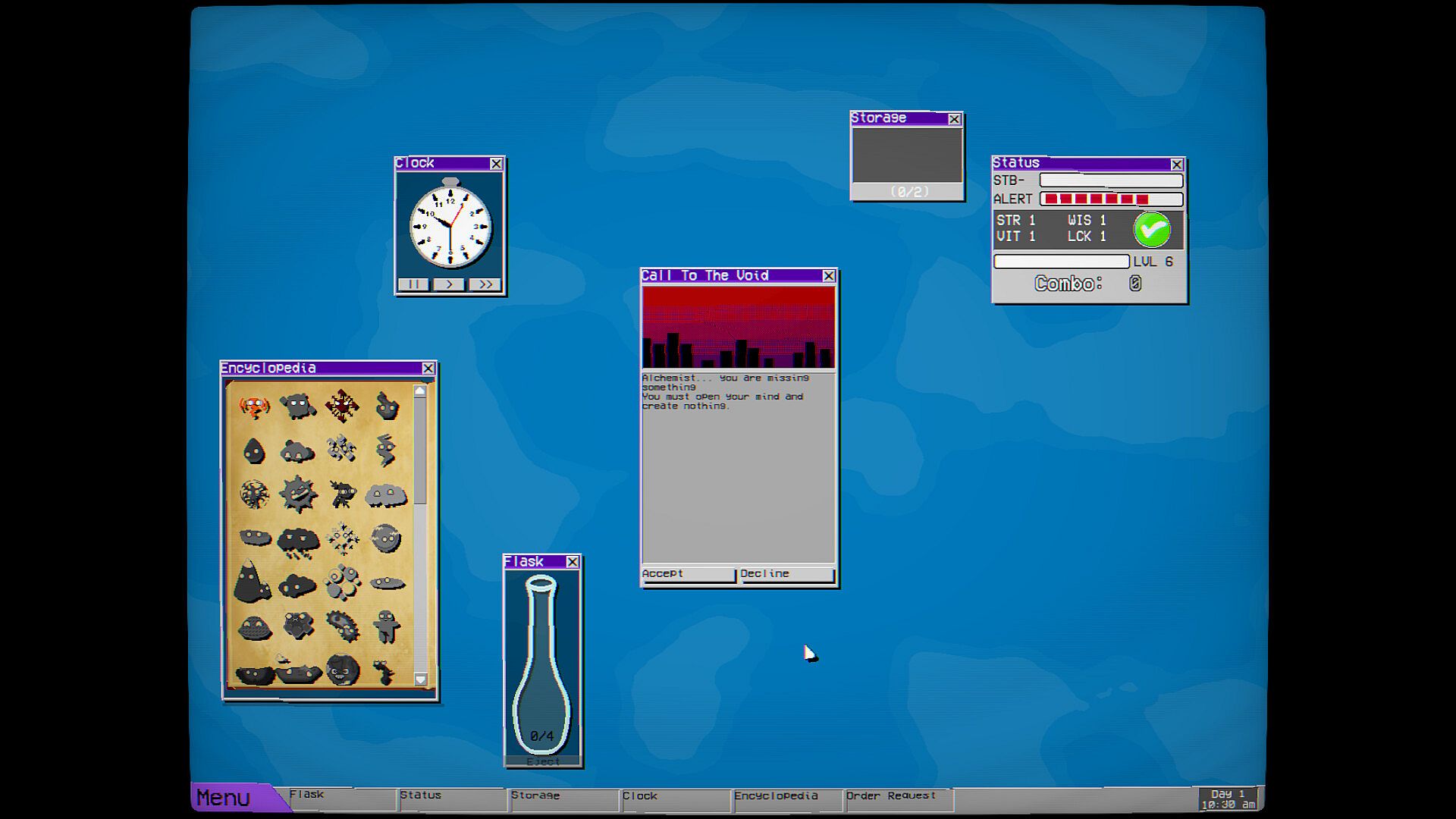
Task: Select the orange creature in the Encyclopedia
Action: 254,407
